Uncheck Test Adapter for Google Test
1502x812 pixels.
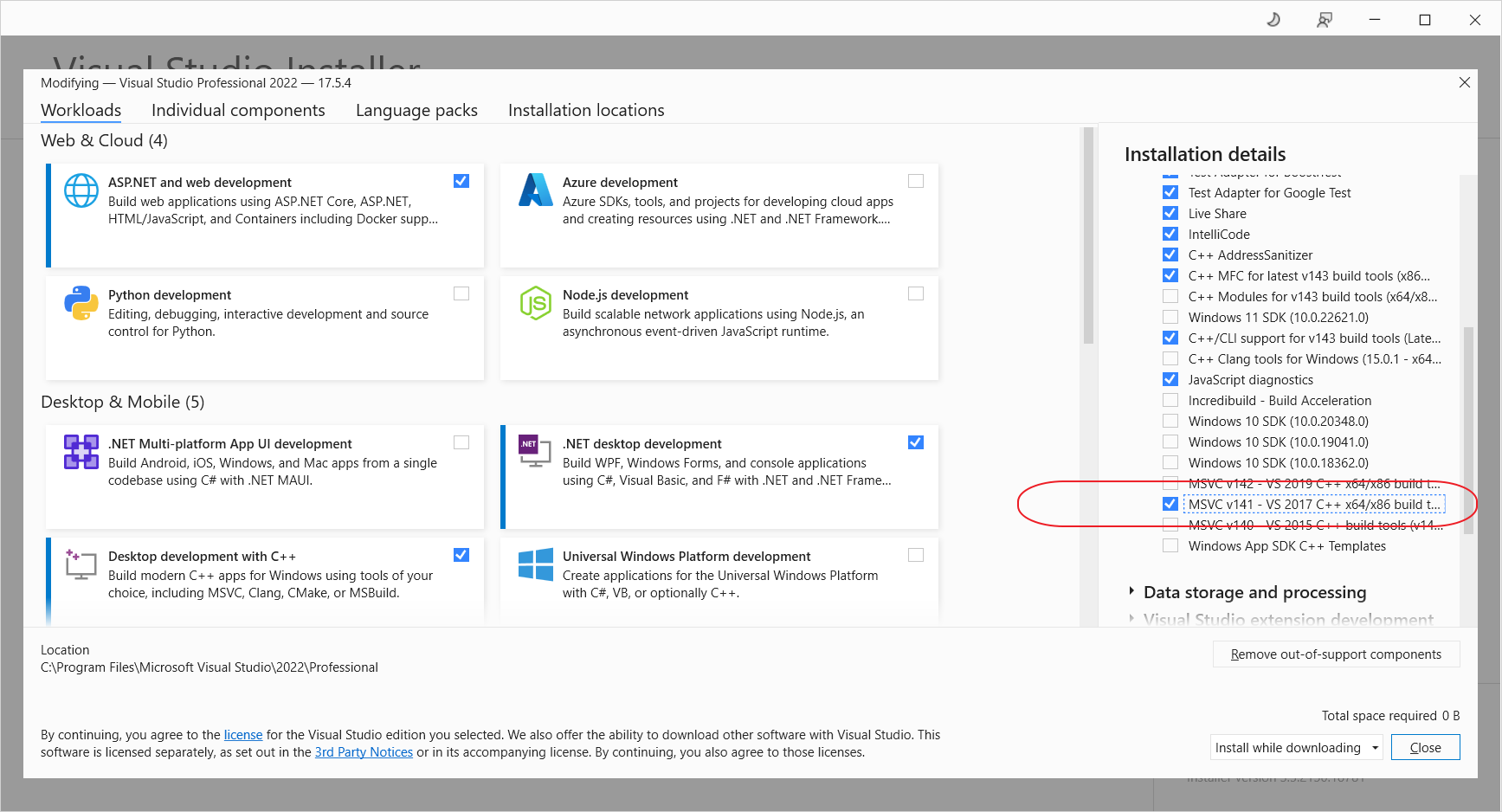(1170, 192)
